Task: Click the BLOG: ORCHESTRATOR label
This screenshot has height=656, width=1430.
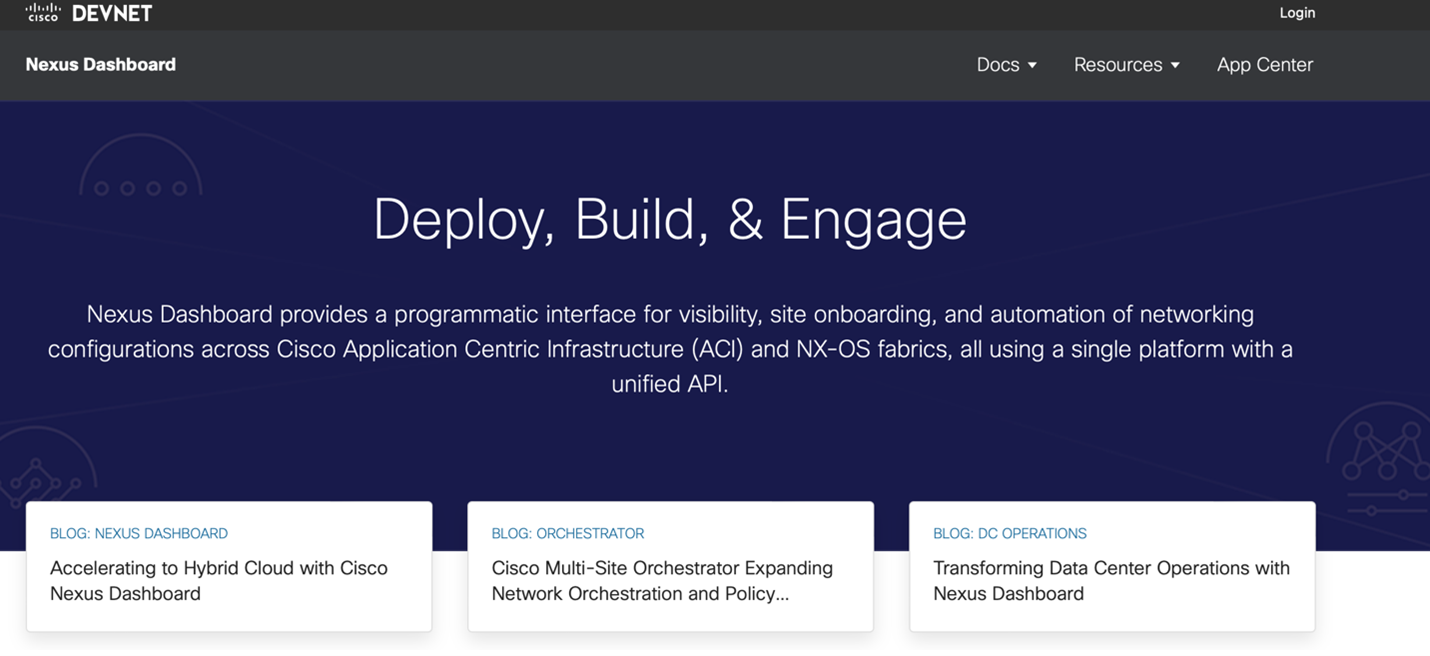Action: (567, 534)
